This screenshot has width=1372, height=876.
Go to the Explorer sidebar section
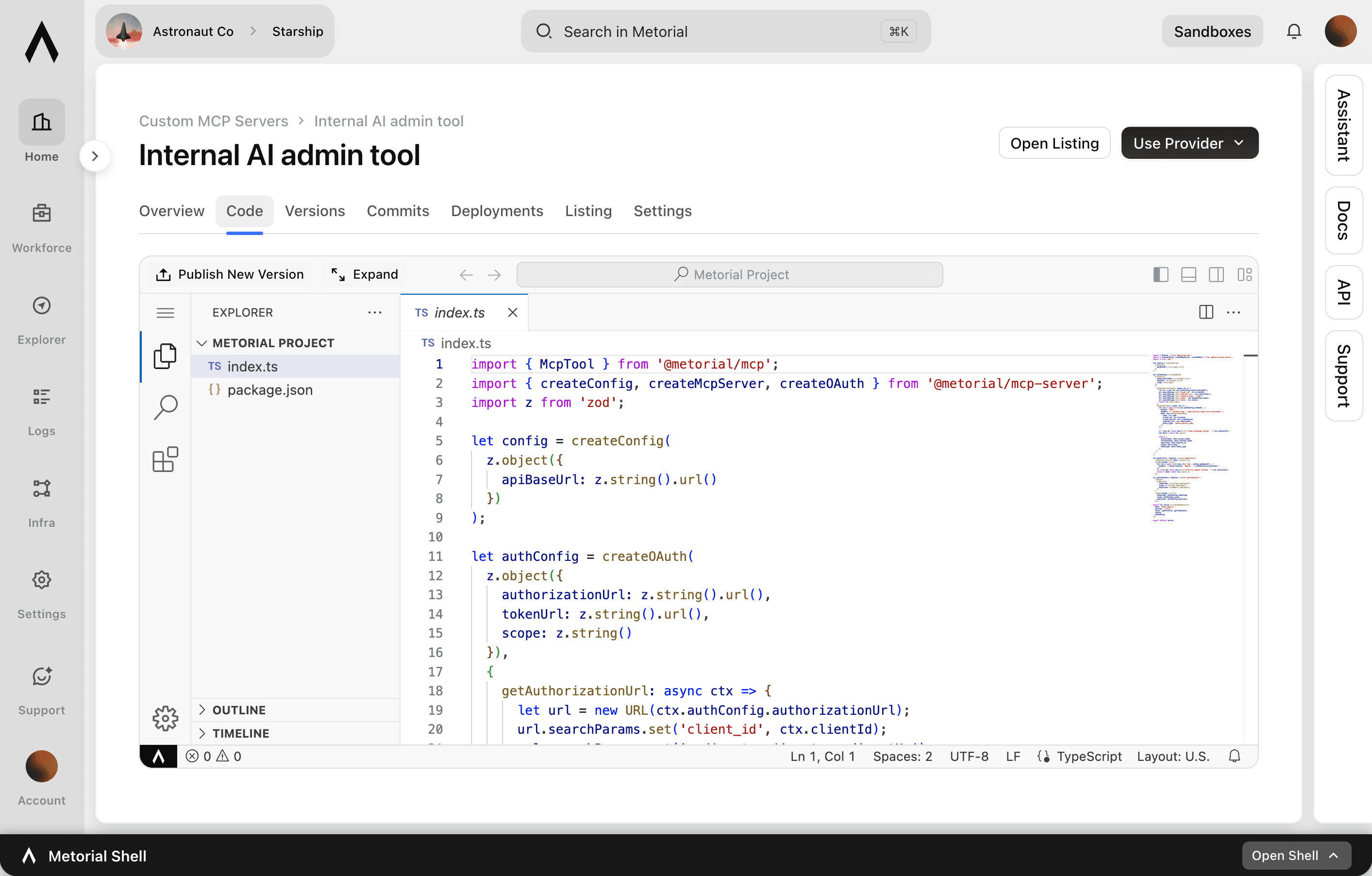pos(42,320)
